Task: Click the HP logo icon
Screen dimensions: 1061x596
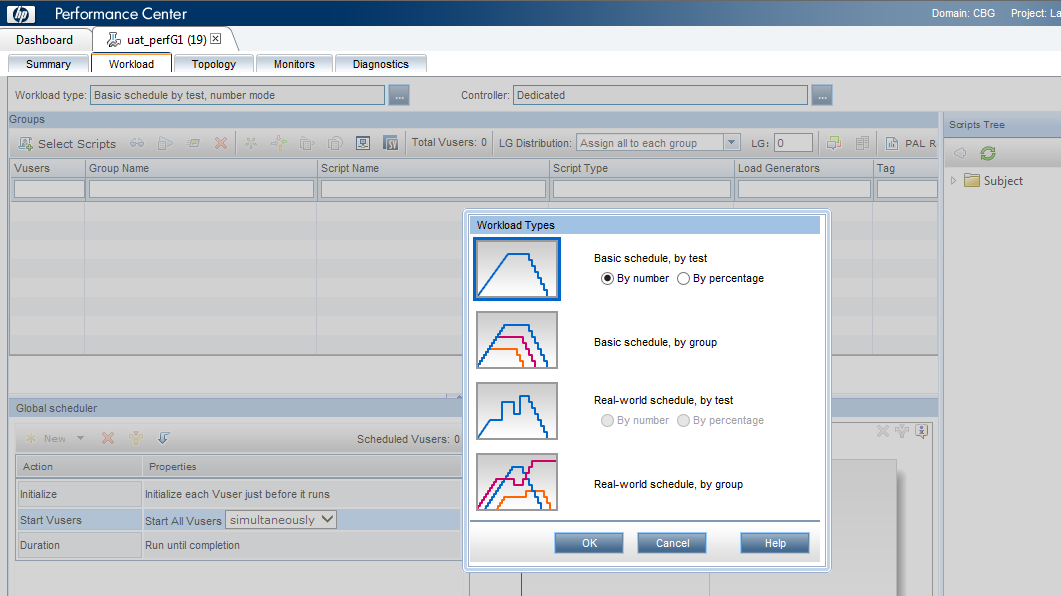Action: 20,14
